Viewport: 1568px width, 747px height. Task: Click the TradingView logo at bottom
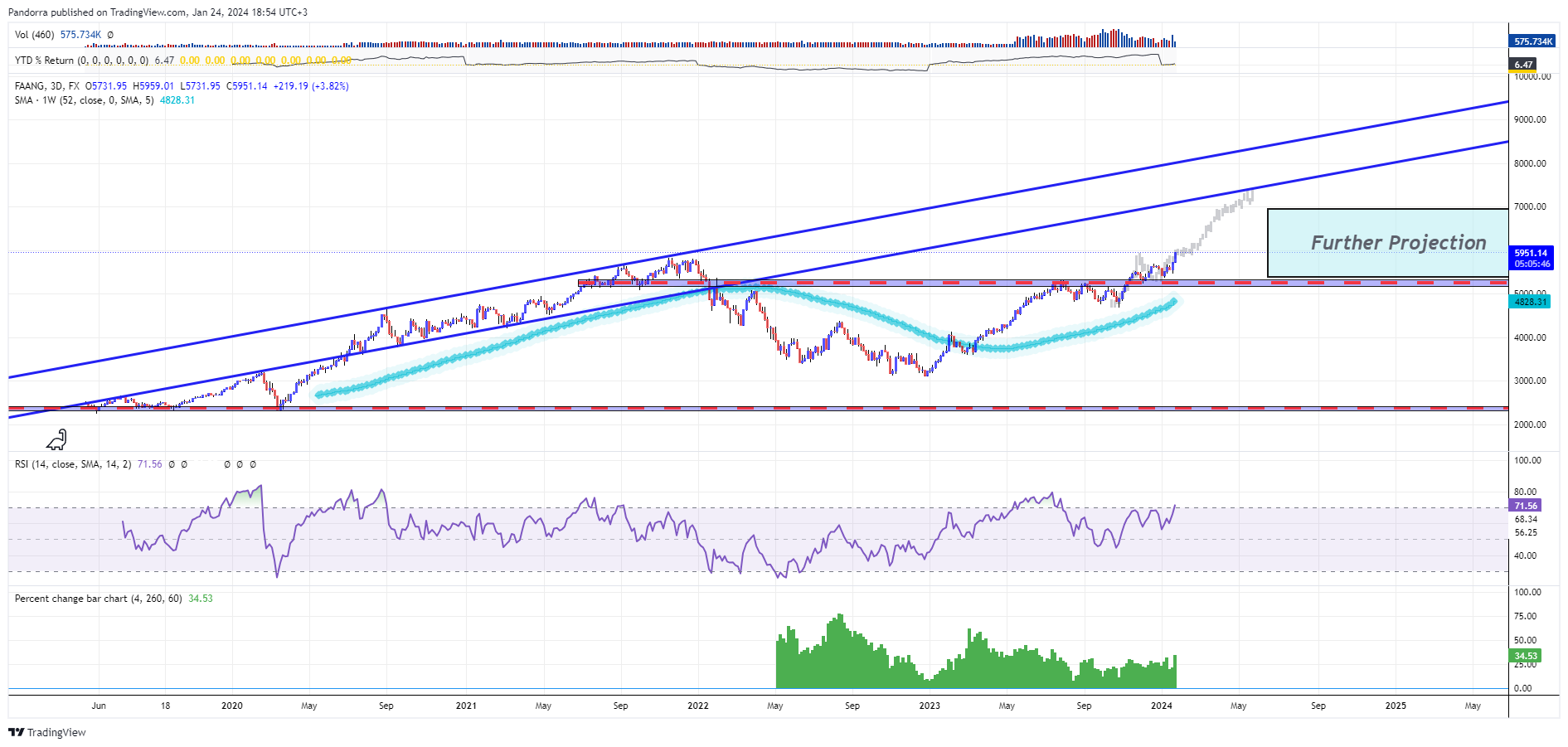point(47,732)
